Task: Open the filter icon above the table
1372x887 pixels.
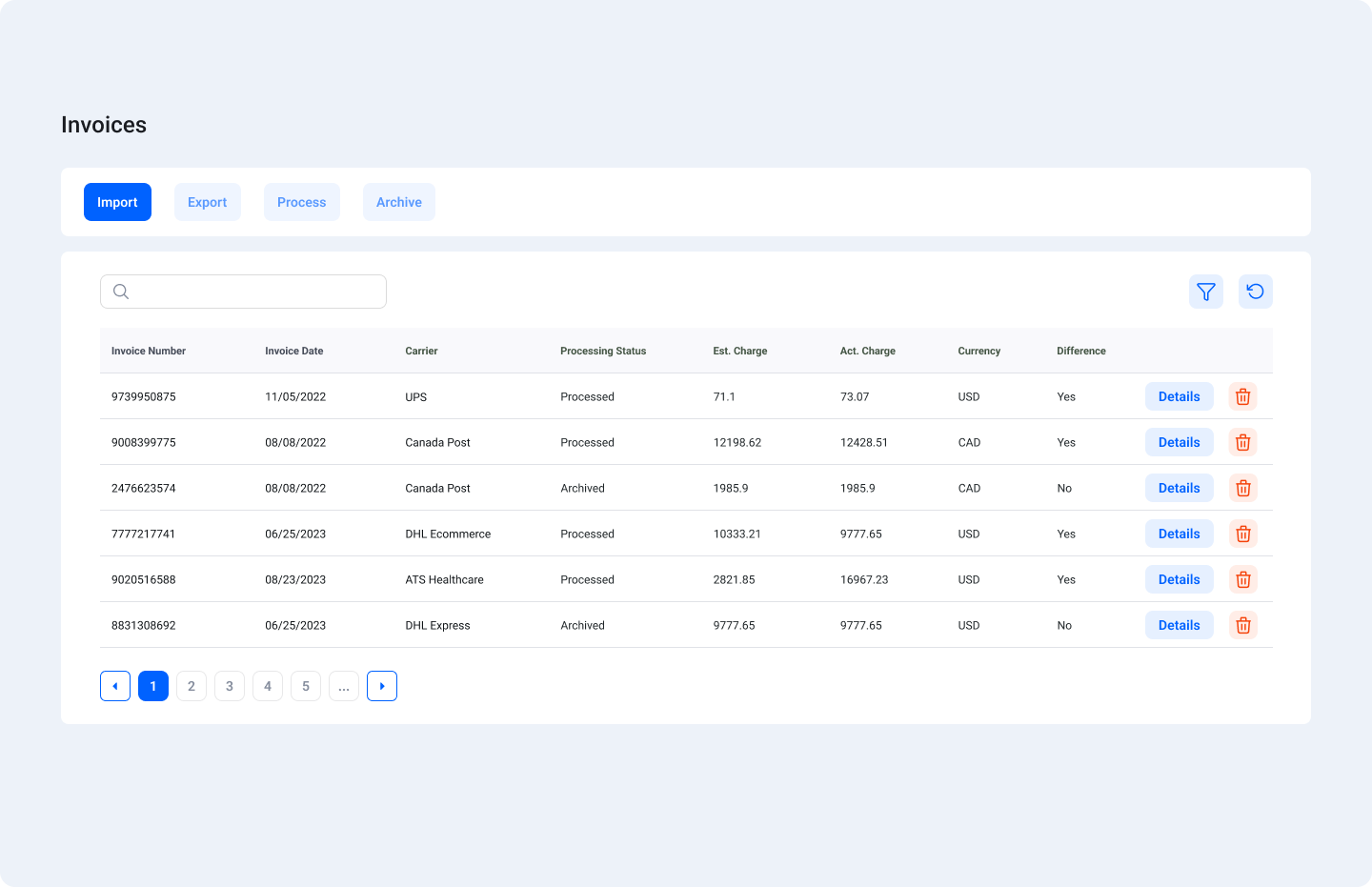Action: pos(1205,292)
